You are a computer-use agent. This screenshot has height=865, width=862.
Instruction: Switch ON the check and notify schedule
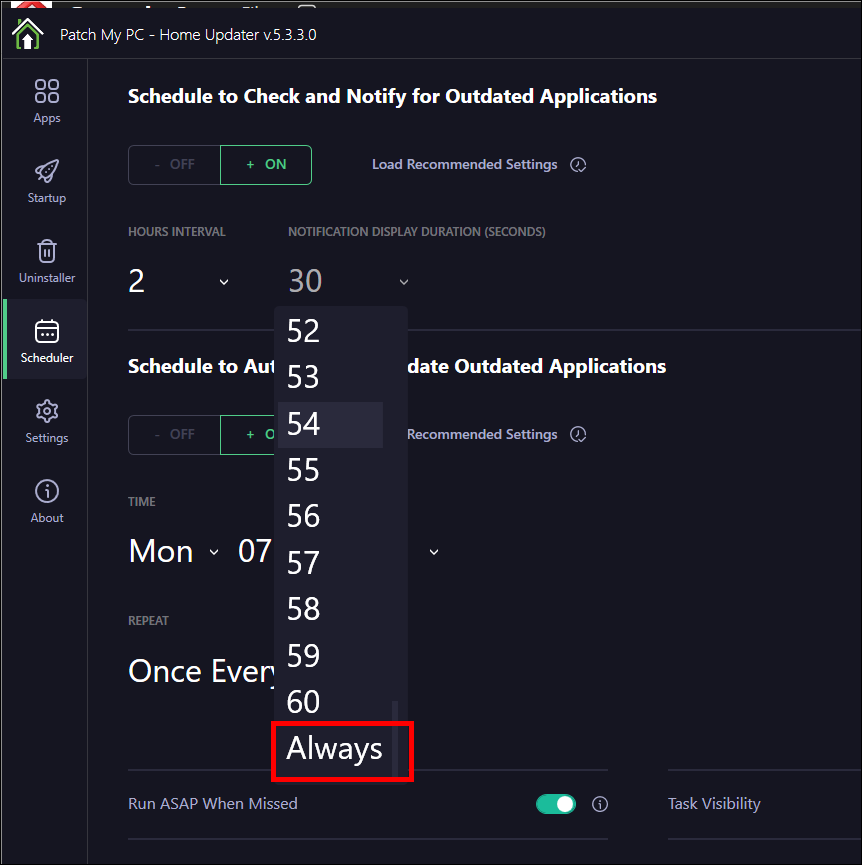pos(266,165)
